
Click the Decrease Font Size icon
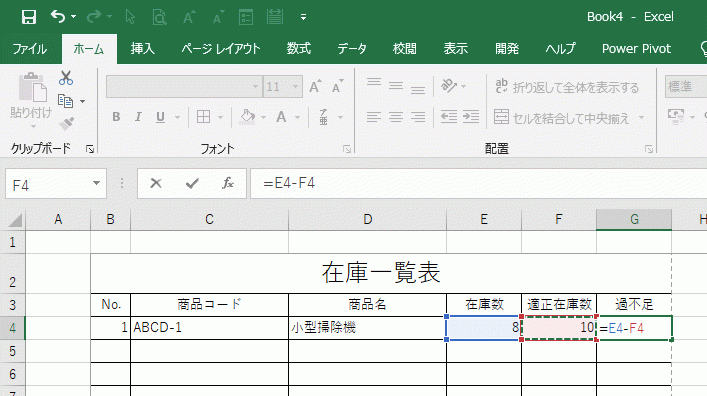tap(338, 86)
